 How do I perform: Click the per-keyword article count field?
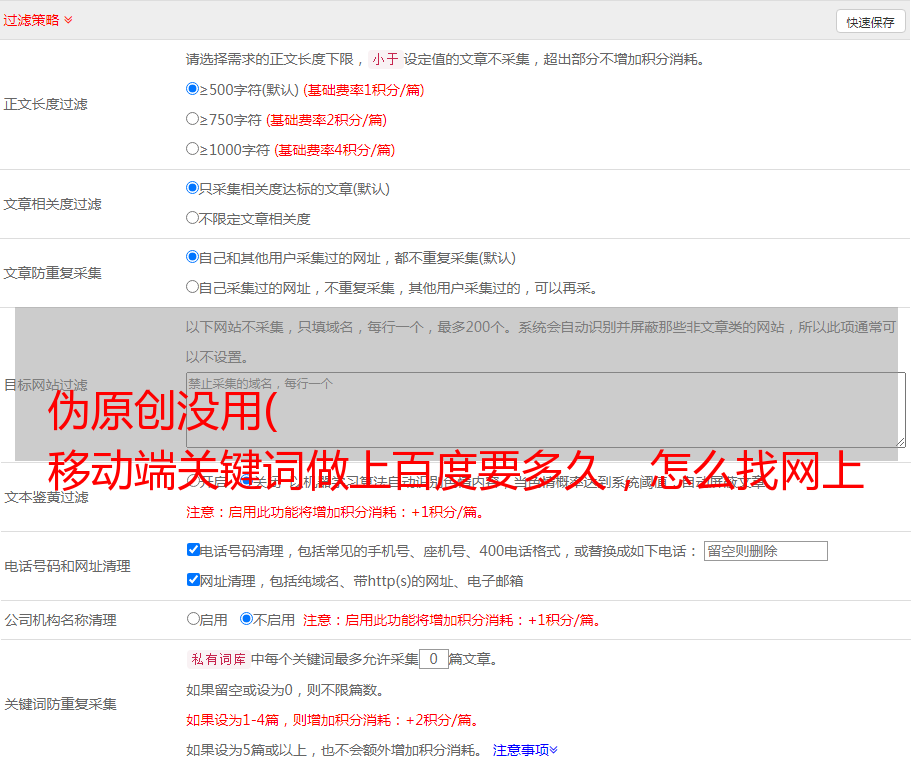433,659
